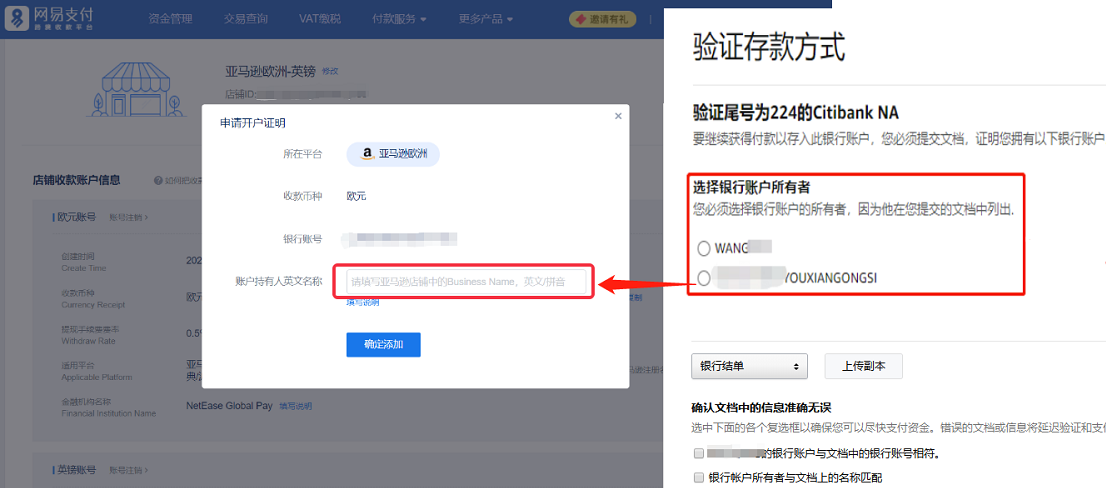Screen dimensions: 1106x488
Task: Select the YOUXIANGONGSI owner radio button
Action: coord(704,278)
